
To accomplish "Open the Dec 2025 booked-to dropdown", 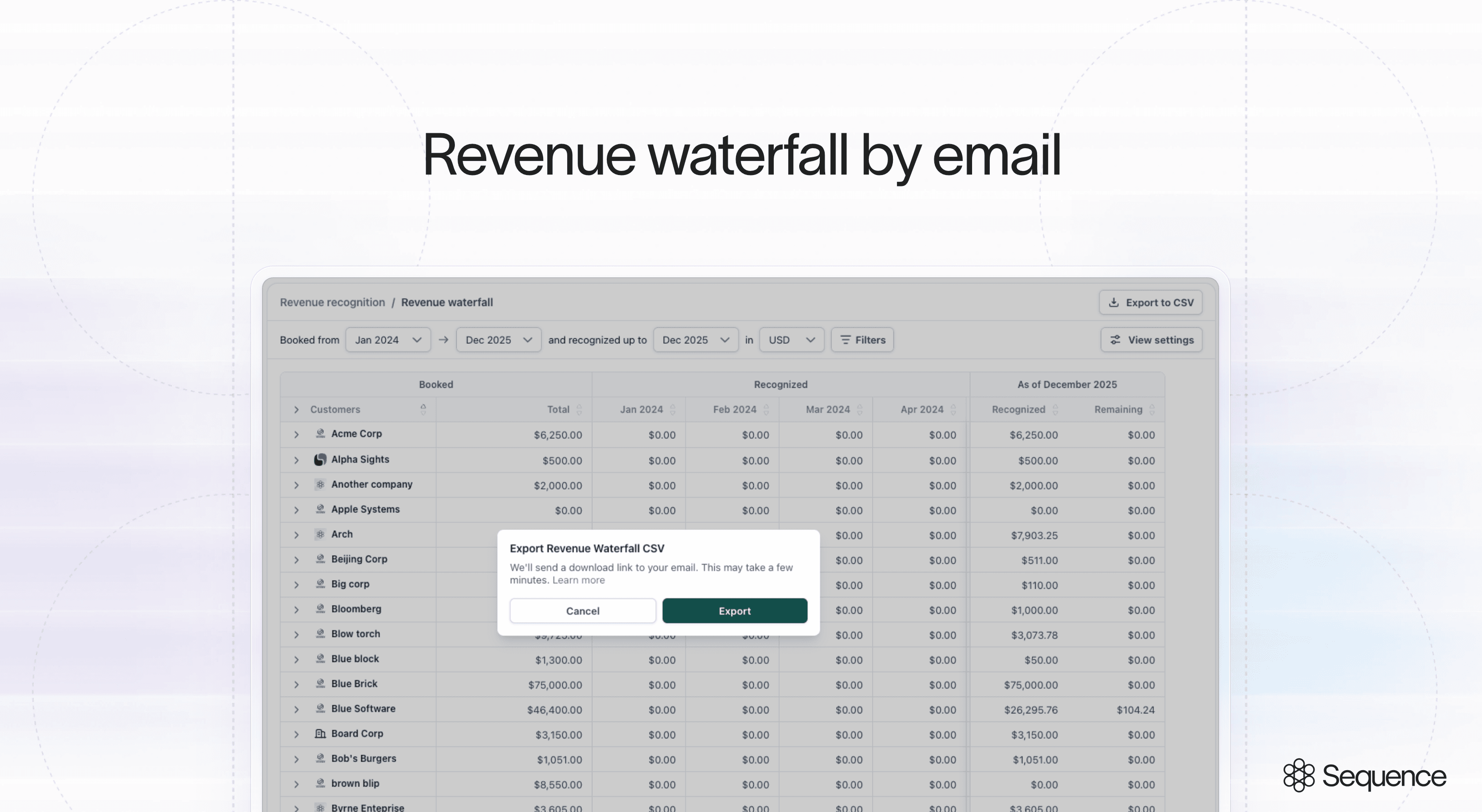I will tap(498, 340).
